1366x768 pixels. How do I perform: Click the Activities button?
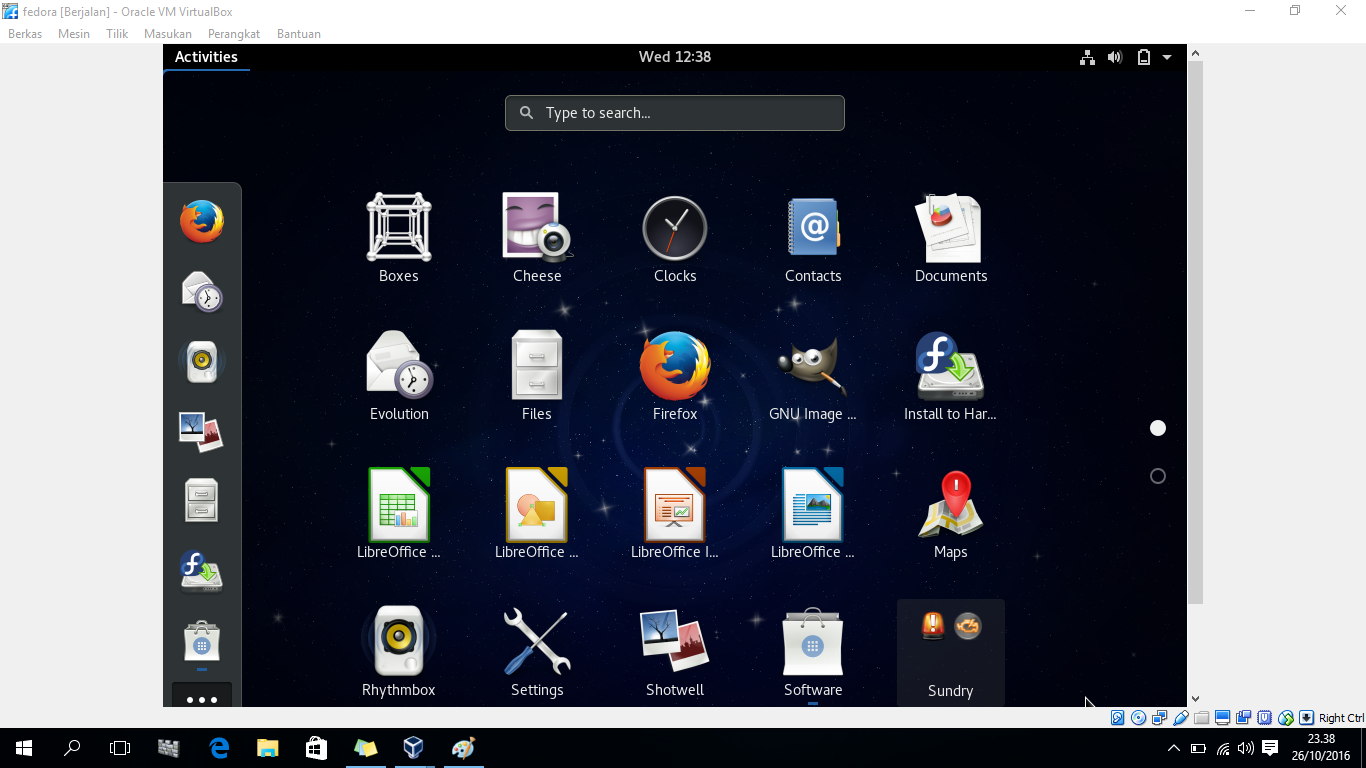[x=206, y=57]
